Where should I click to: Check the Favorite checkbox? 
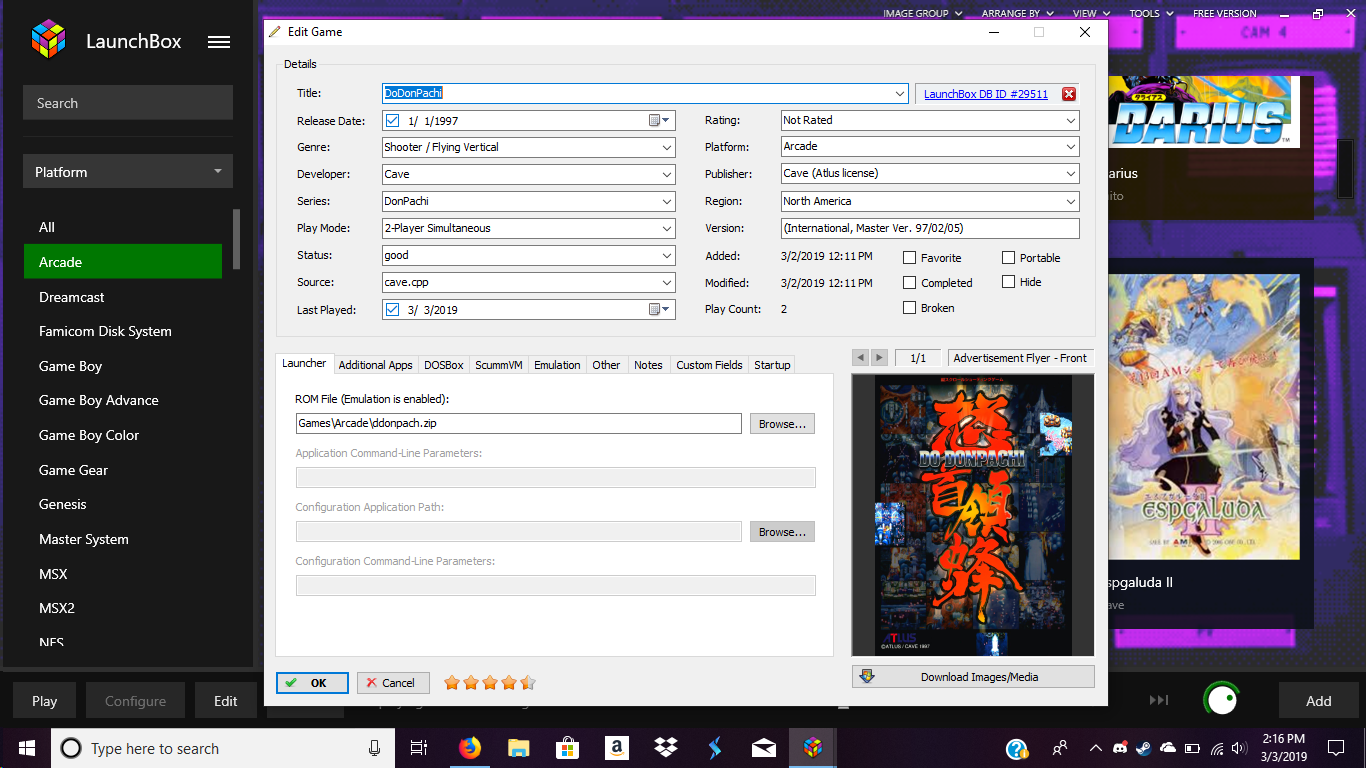pos(909,257)
